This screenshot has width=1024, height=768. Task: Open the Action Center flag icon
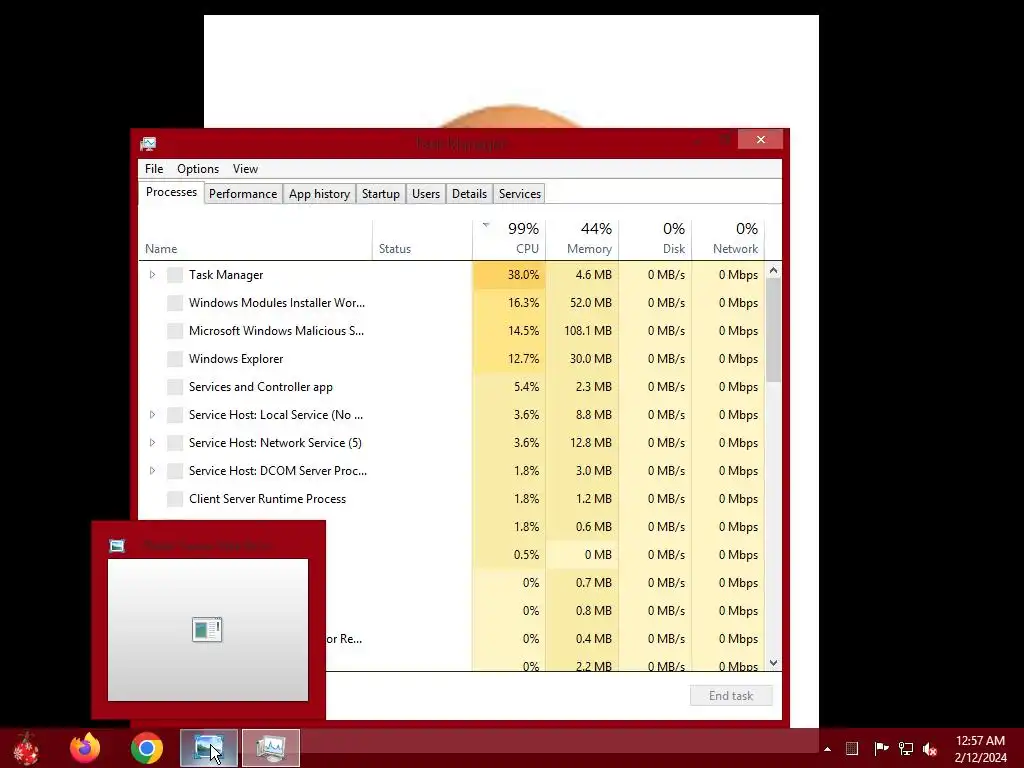coord(881,748)
